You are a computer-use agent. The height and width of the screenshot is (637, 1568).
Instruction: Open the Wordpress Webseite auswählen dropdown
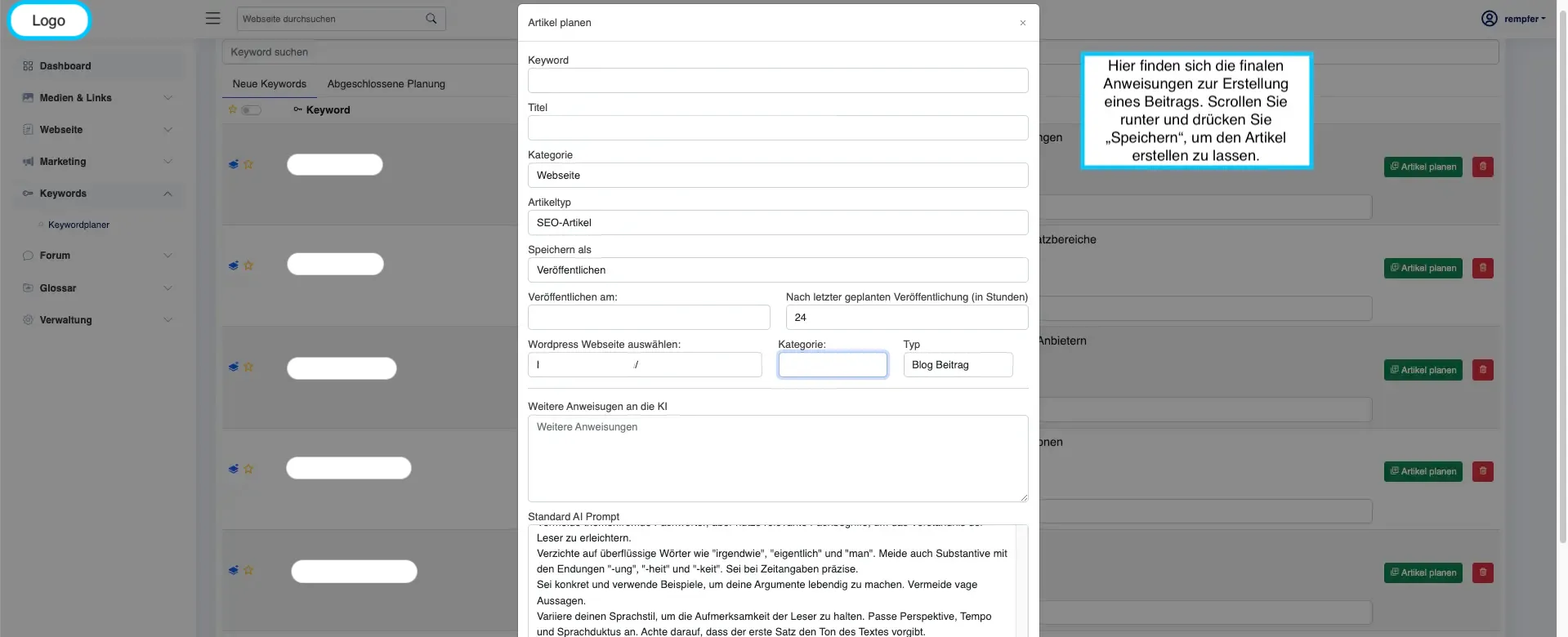(645, 365)
